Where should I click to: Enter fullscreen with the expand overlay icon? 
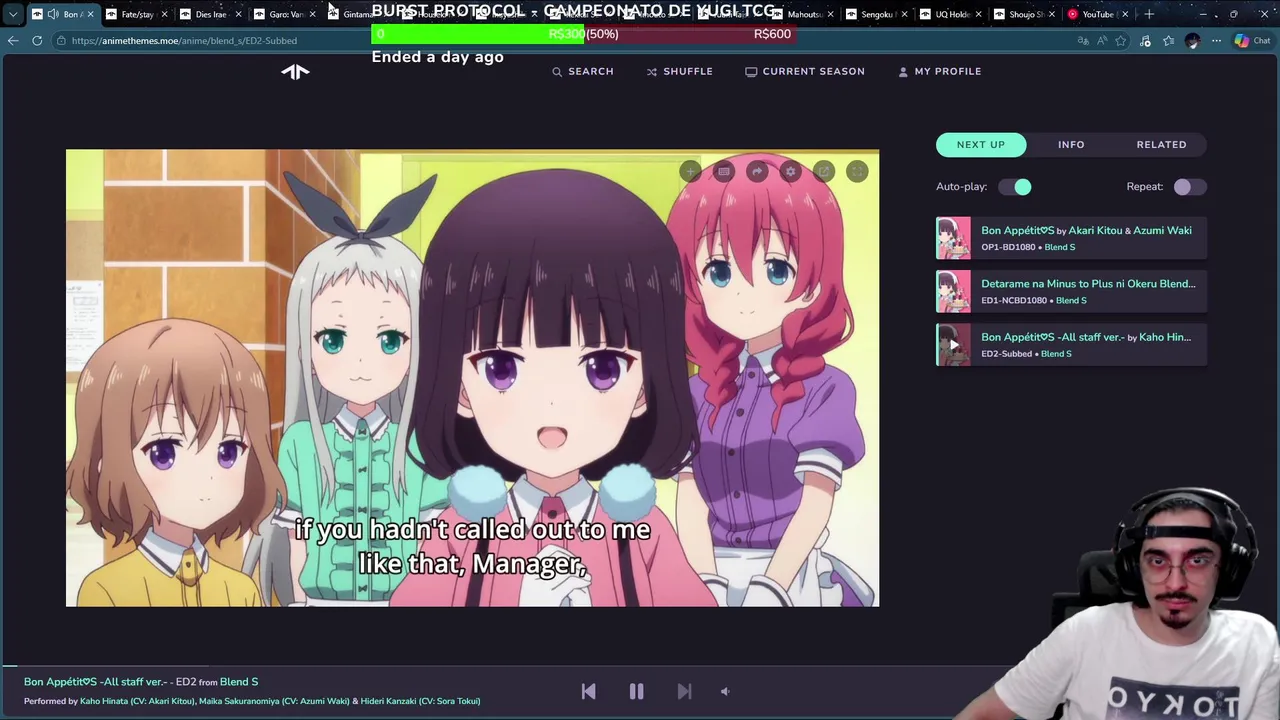[x=857, y=172]
